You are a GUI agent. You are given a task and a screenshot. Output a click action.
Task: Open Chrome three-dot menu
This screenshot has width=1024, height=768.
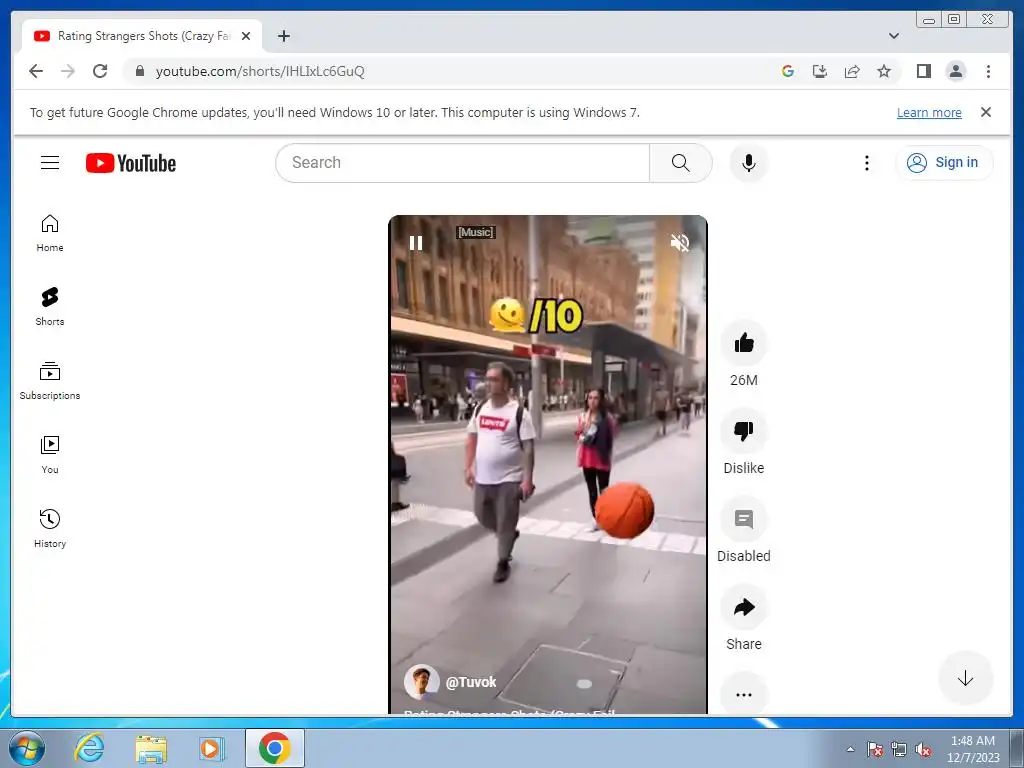point(988,71)
